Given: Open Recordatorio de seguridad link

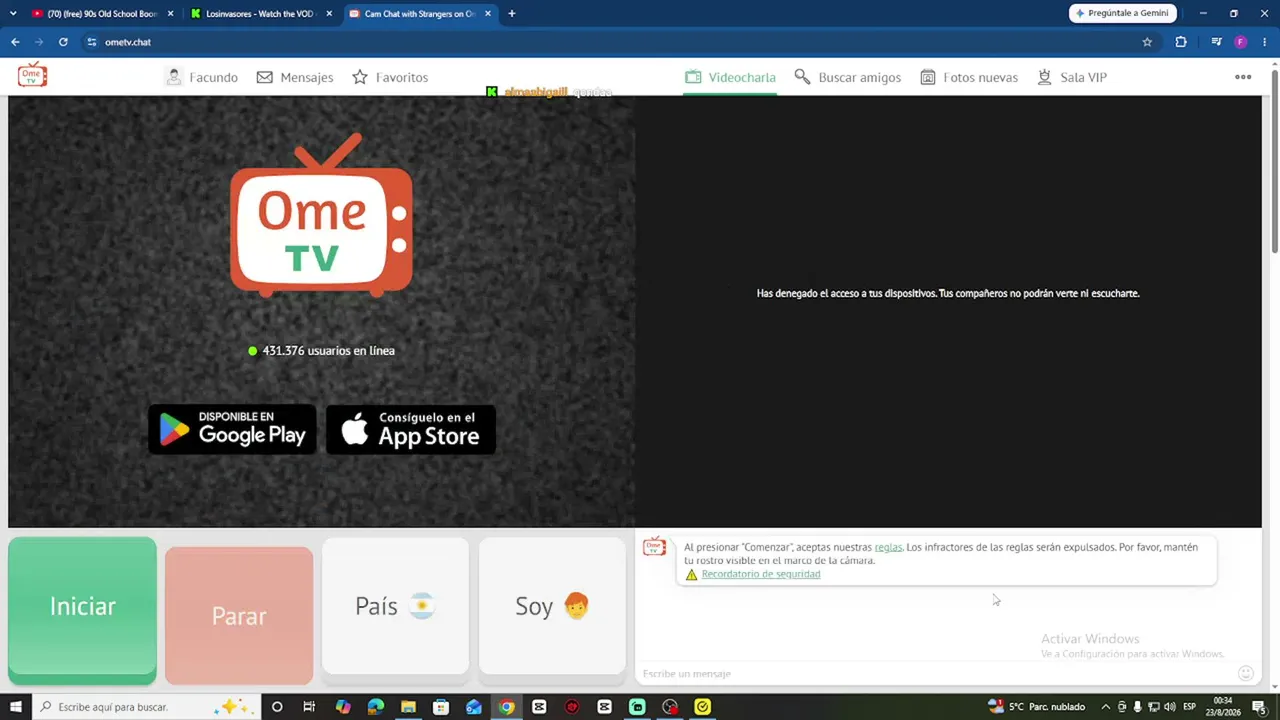Looking at the screenshot, I should [761, 574].
